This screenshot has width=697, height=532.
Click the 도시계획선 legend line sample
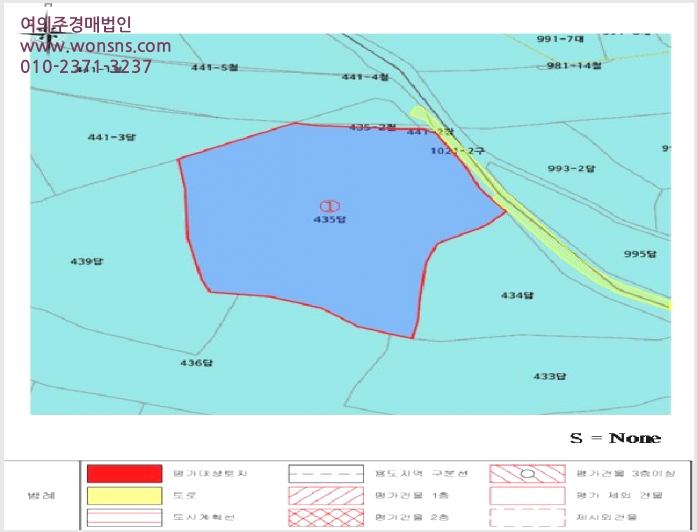coord(124,517)
